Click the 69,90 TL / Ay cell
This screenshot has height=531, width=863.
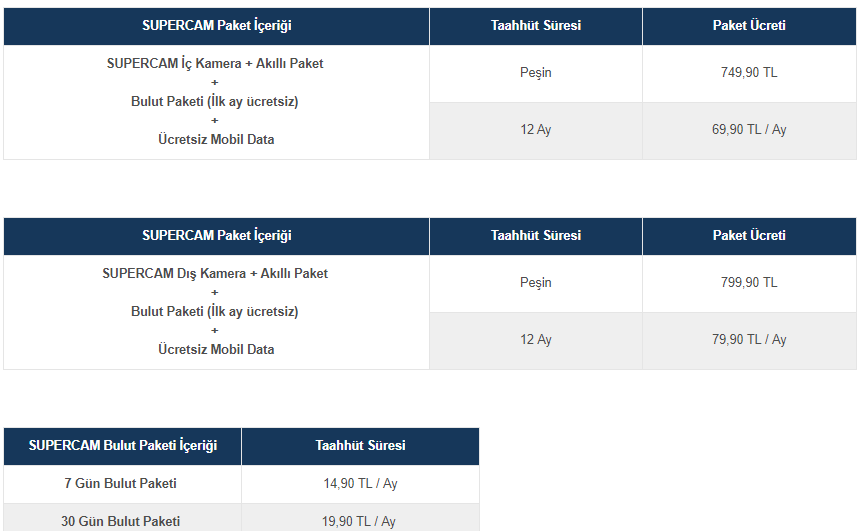(x=749, y=130)
